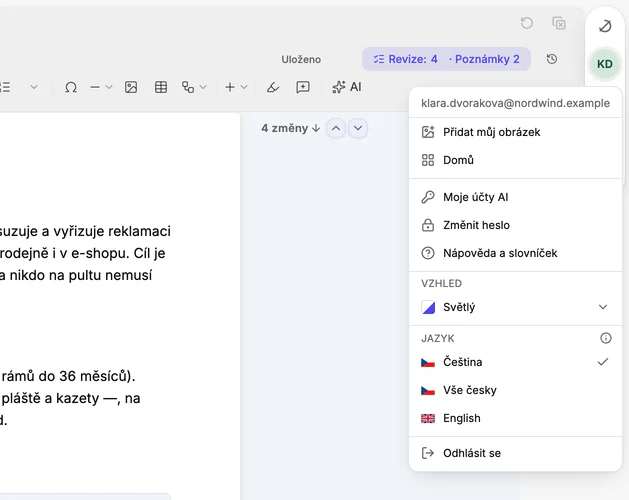Screen dimensions: 629x500
Task: Click the Czech flag beside Vše česky
Action: 428,390
